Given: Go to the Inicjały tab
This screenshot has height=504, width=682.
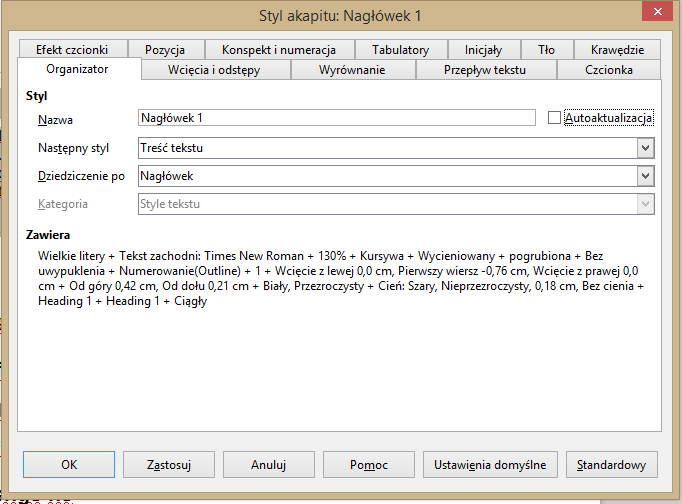Looking at the screenshot, I should 484,50.
